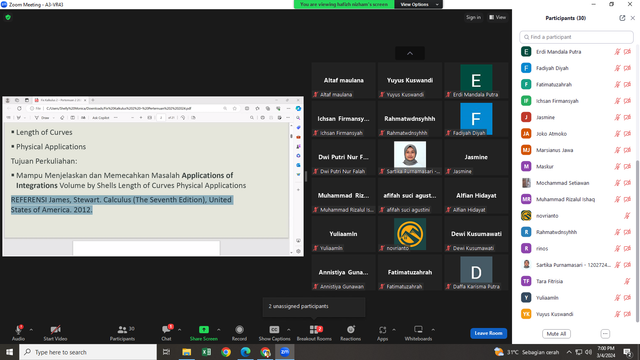Click the Leave Room button
Screen dimensions: 640x360
488,333
